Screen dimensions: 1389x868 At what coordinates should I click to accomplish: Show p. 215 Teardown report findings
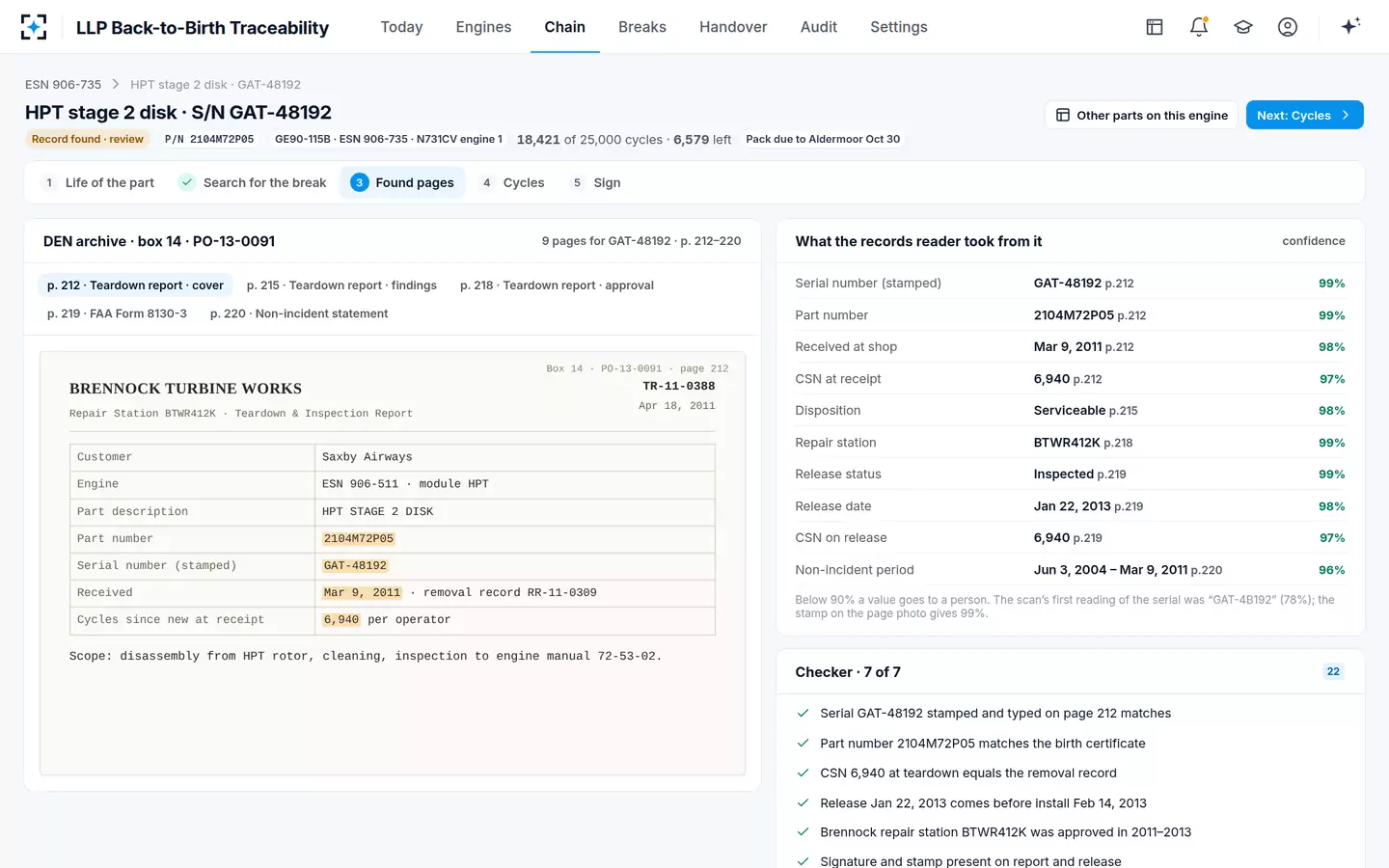click(x=341, y=285)
